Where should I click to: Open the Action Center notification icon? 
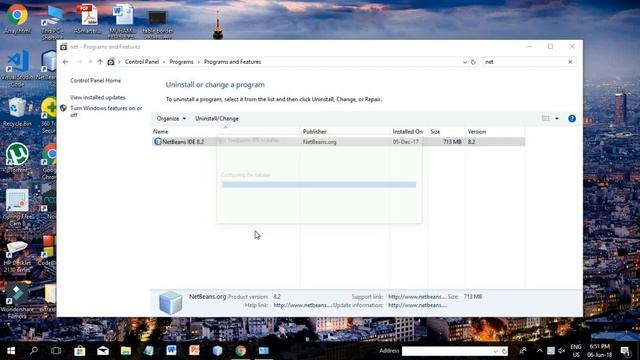coord(625,351)
